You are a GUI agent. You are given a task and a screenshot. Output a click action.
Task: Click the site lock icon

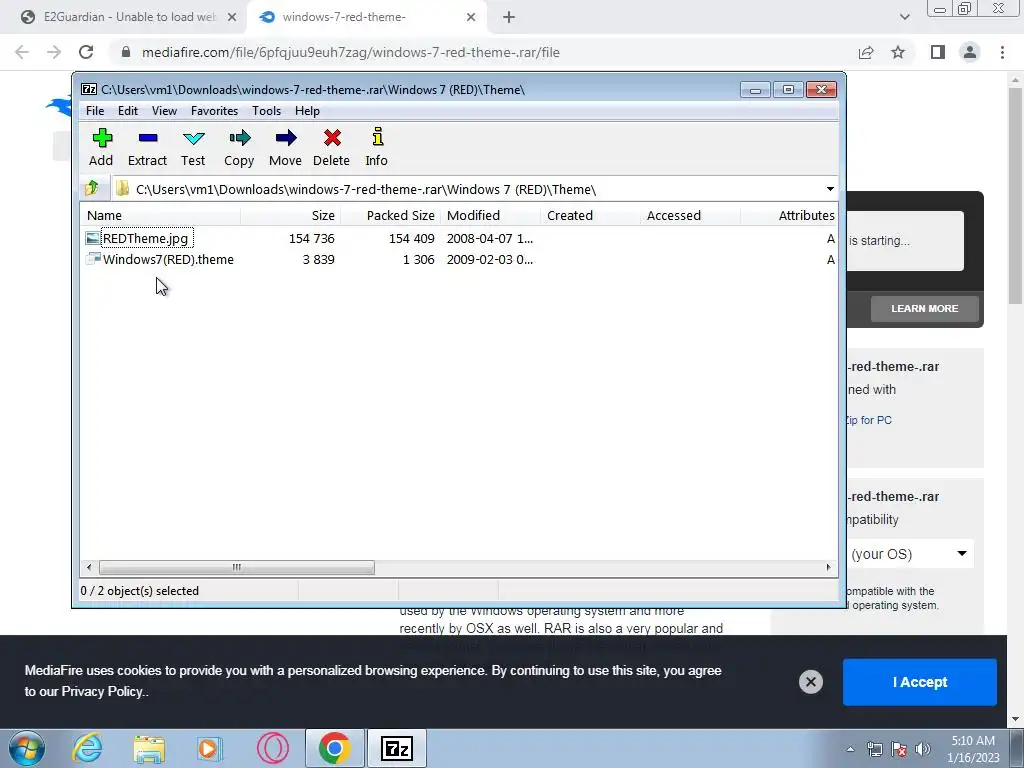pos(126,52)
